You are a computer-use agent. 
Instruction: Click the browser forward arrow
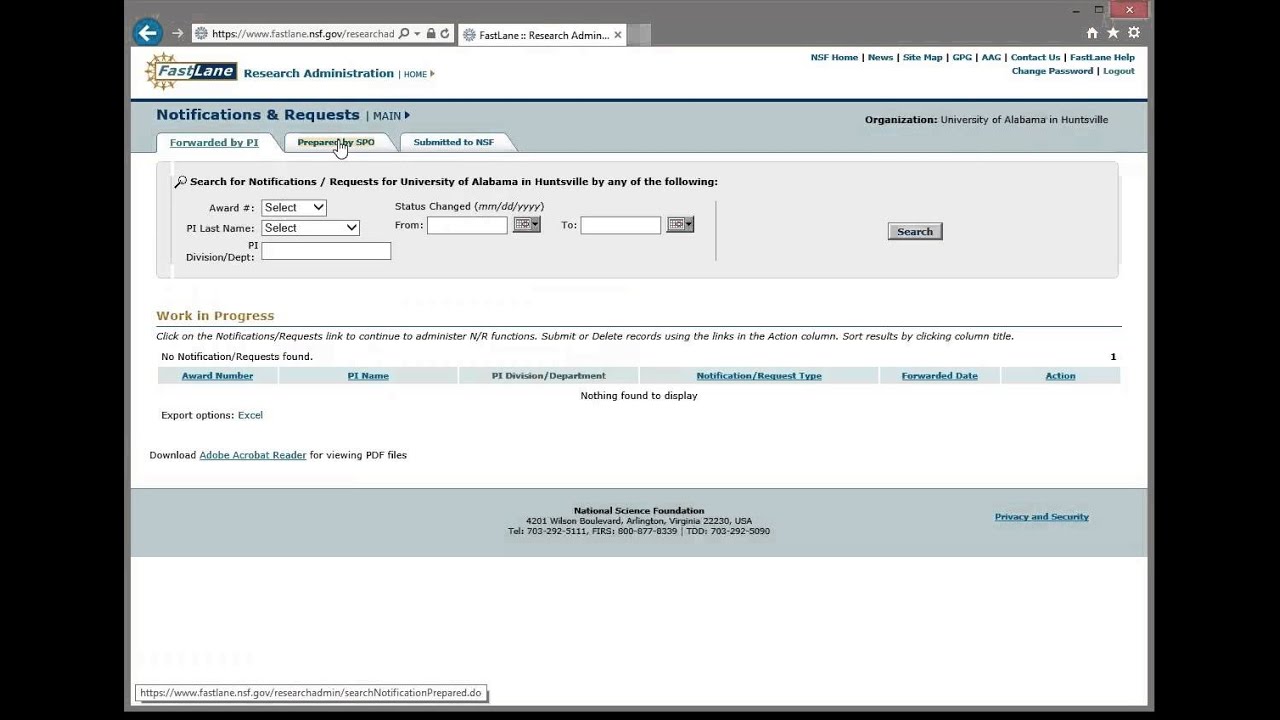point(177,33)
